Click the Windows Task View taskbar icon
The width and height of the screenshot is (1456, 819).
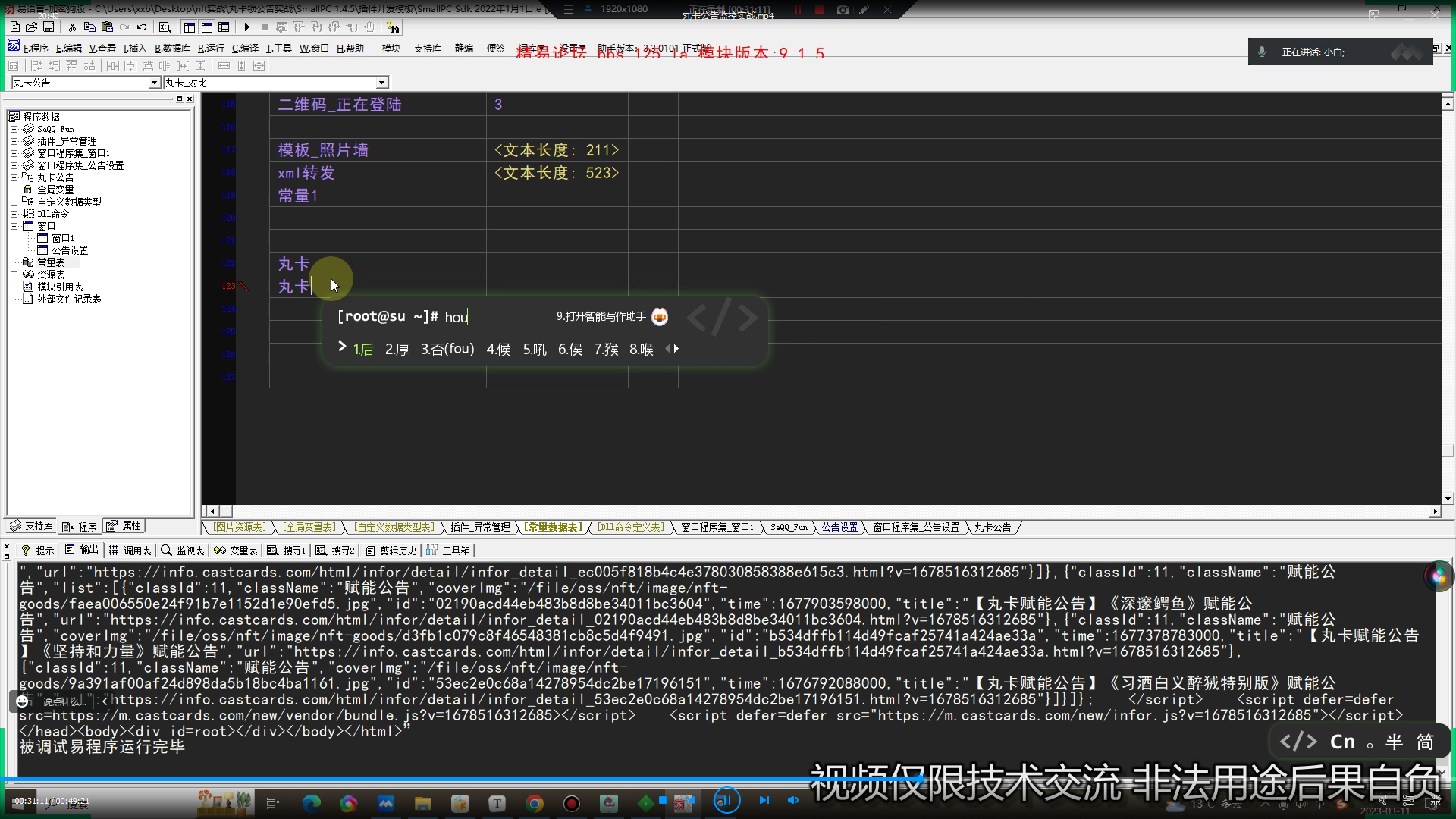(x=273, y=803)
